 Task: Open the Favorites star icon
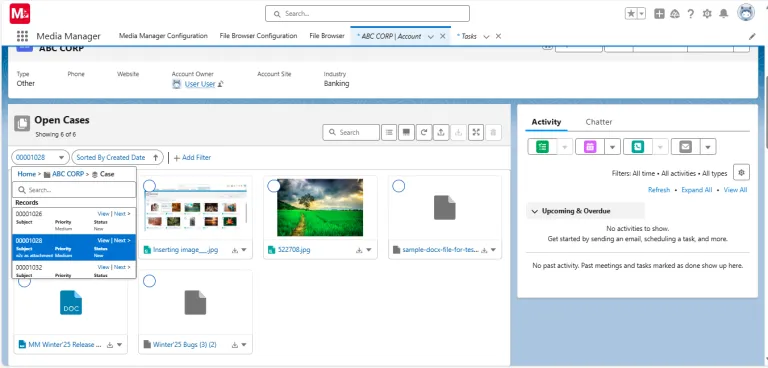point(631,14)
